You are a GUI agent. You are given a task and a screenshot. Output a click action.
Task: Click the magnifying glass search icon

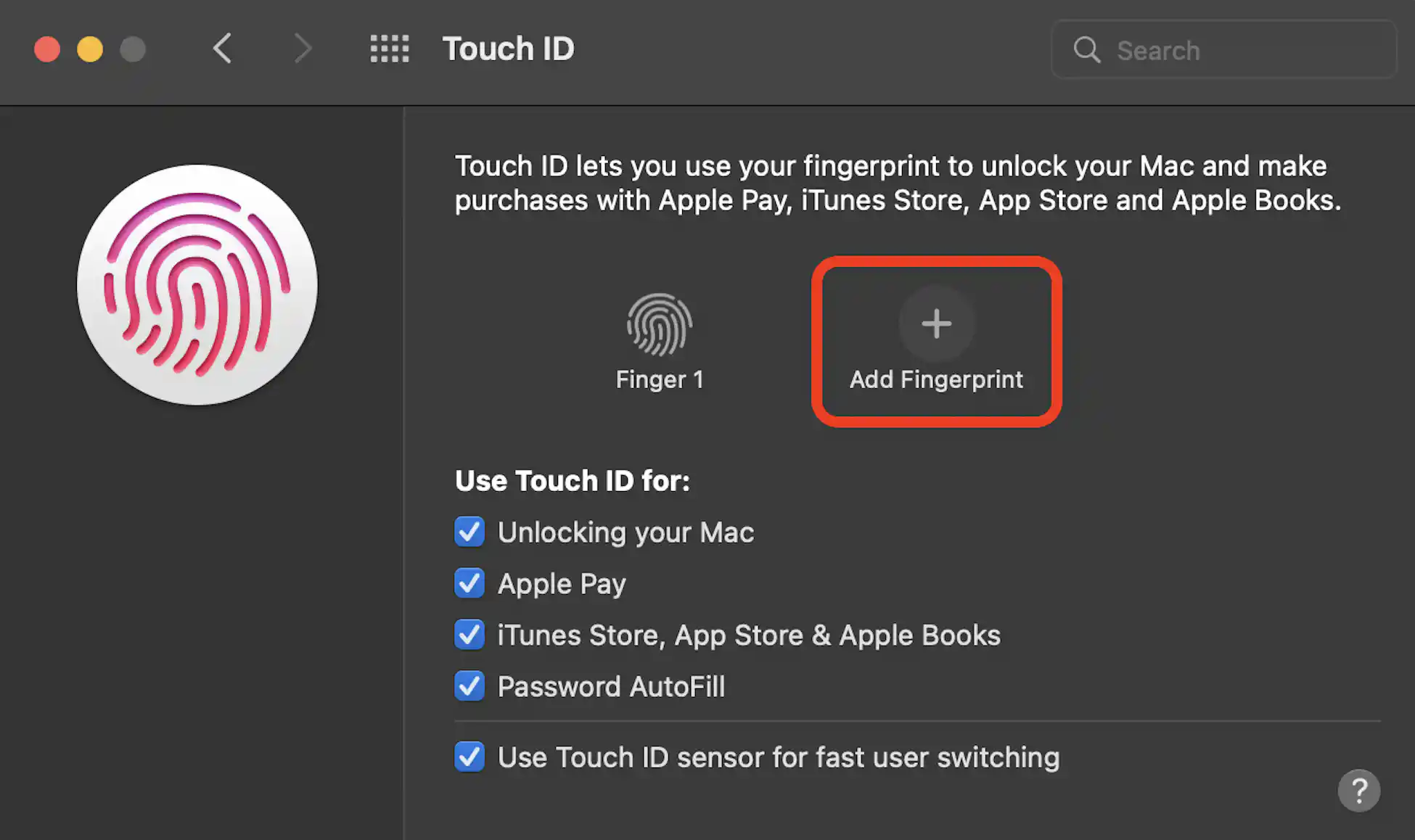1086,49
